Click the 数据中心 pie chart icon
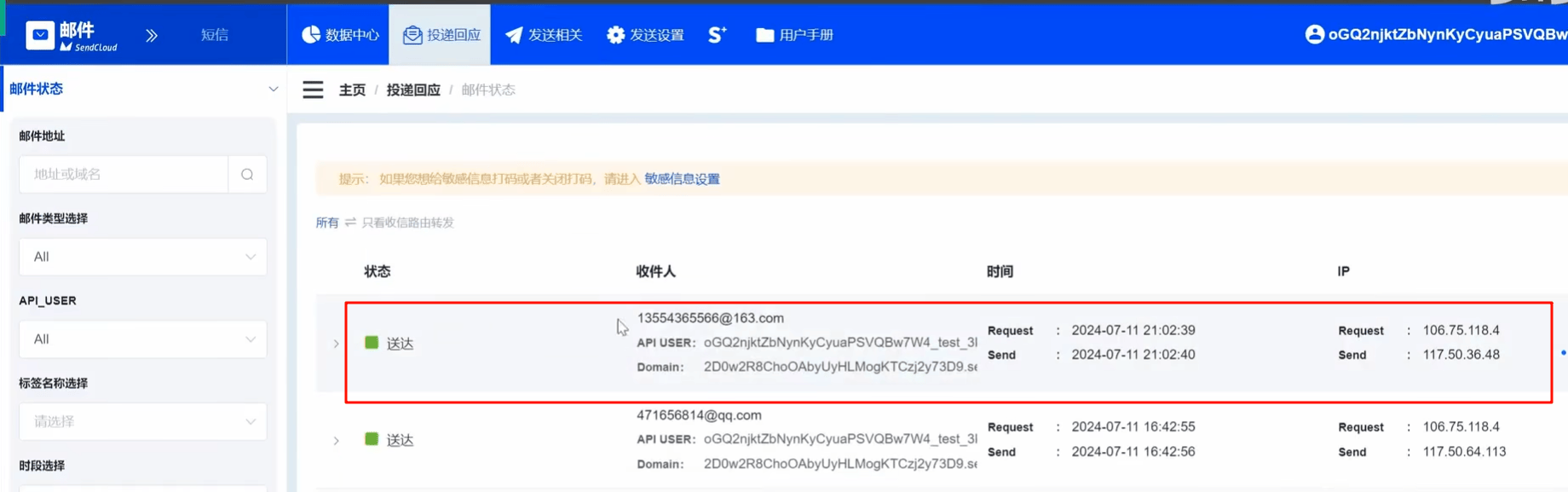 pos(311,34)
